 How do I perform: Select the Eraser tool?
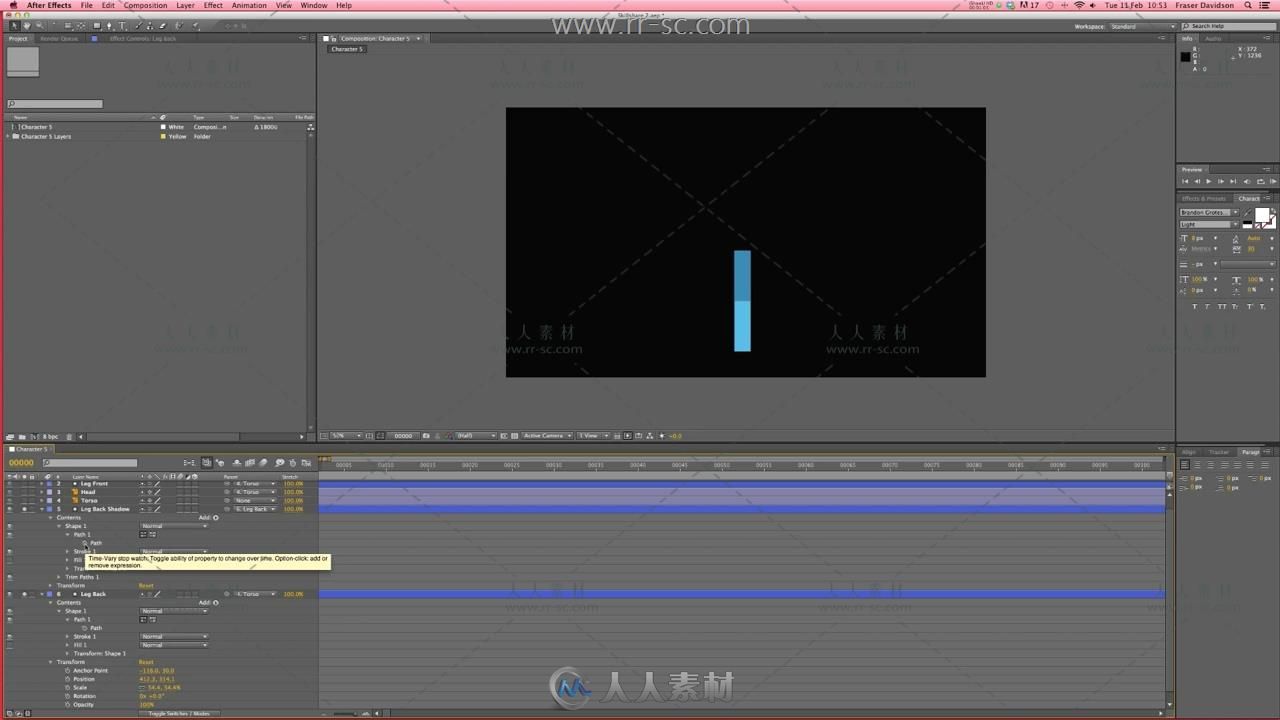(161, 26)
